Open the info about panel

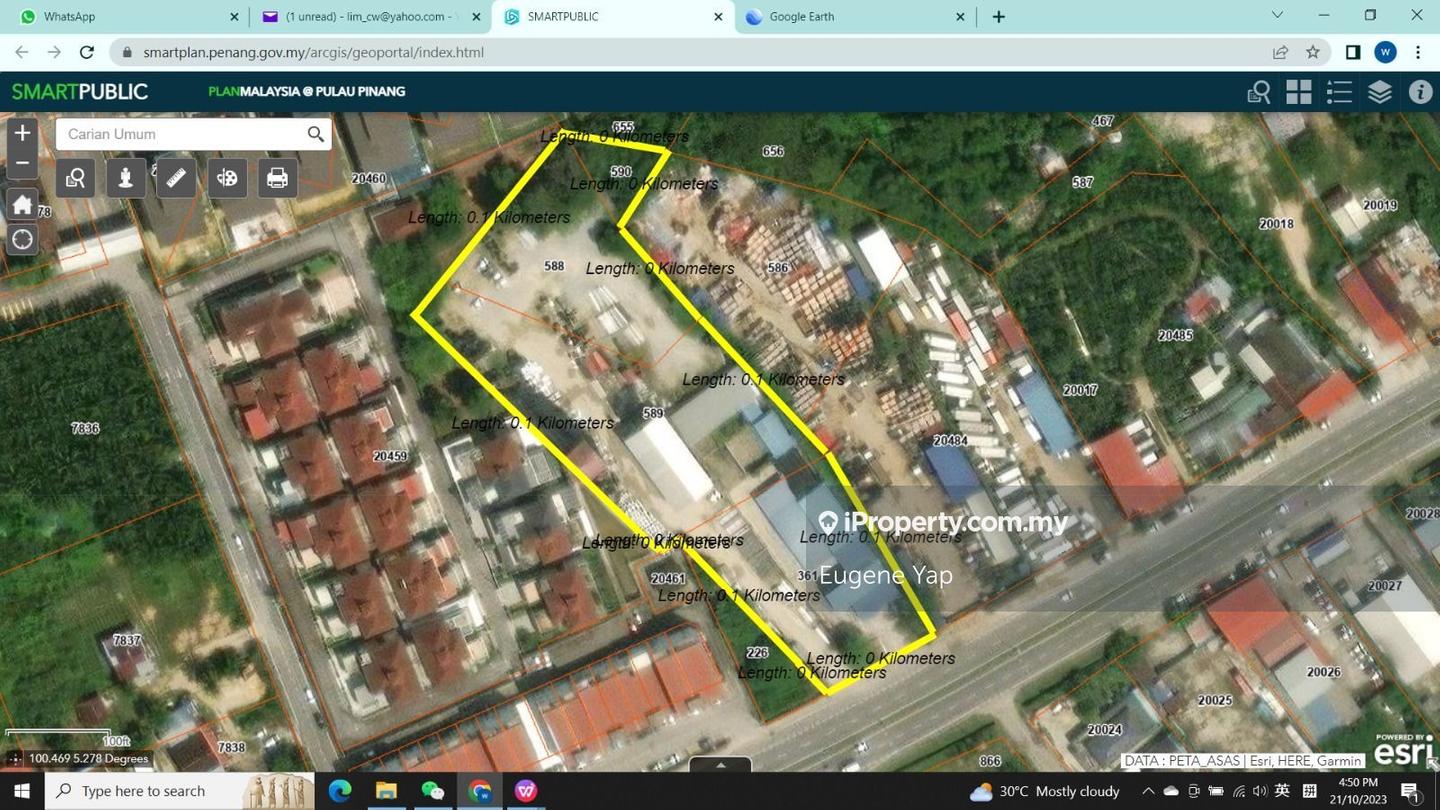pos(1420,92)
